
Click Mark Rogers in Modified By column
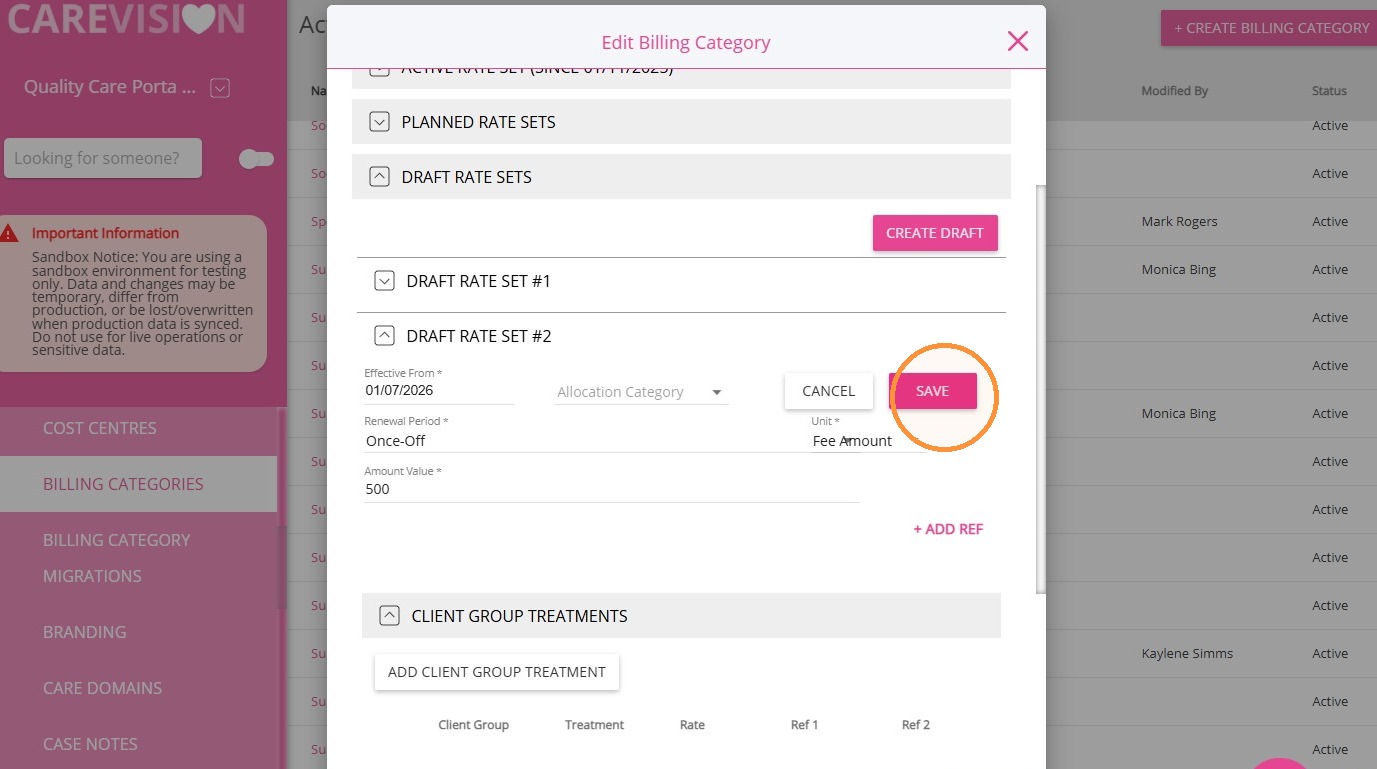pyautogui.click(x=1179, y=222)
